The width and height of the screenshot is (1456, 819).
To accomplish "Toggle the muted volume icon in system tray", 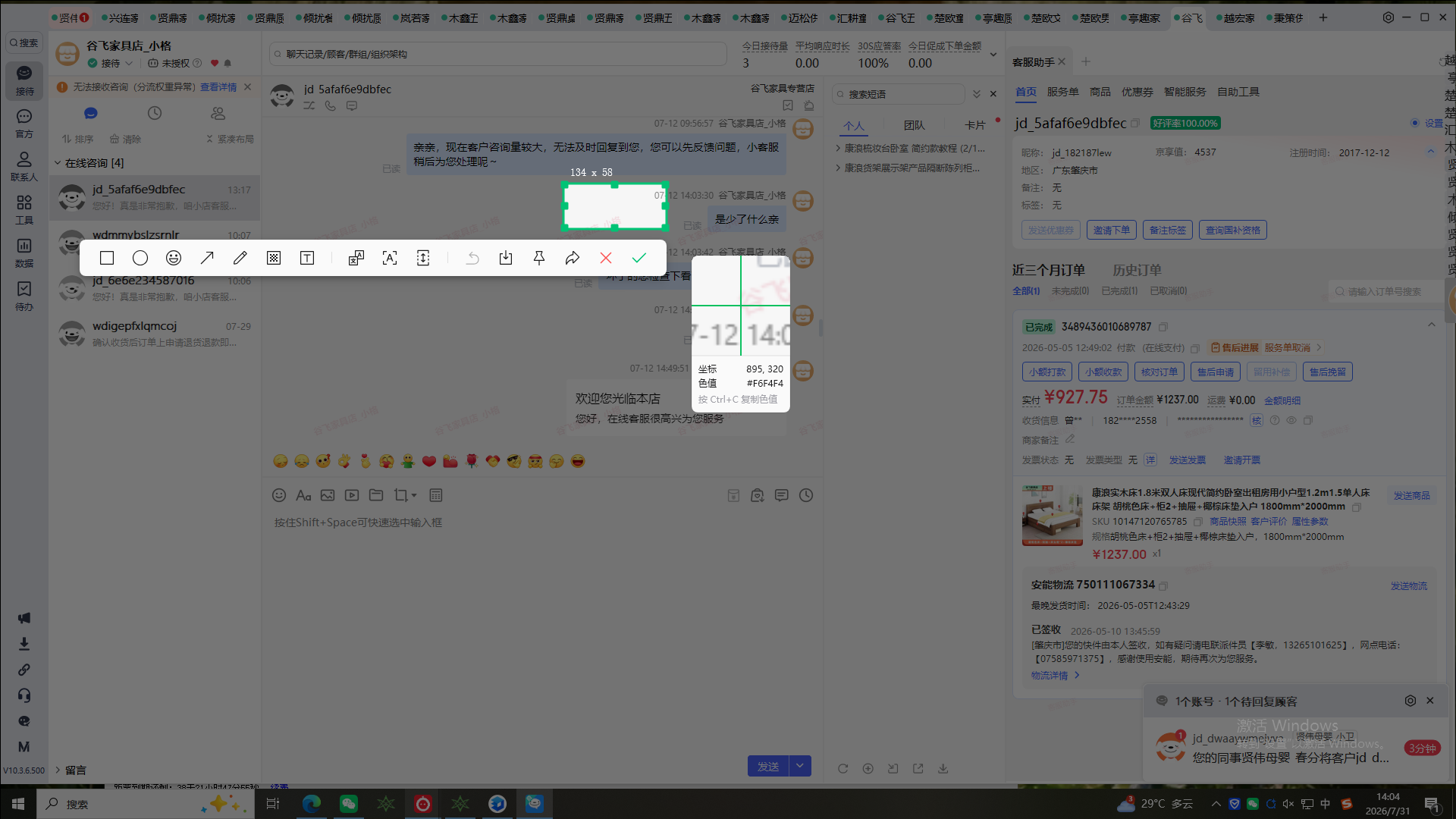I will (1288, 804).
